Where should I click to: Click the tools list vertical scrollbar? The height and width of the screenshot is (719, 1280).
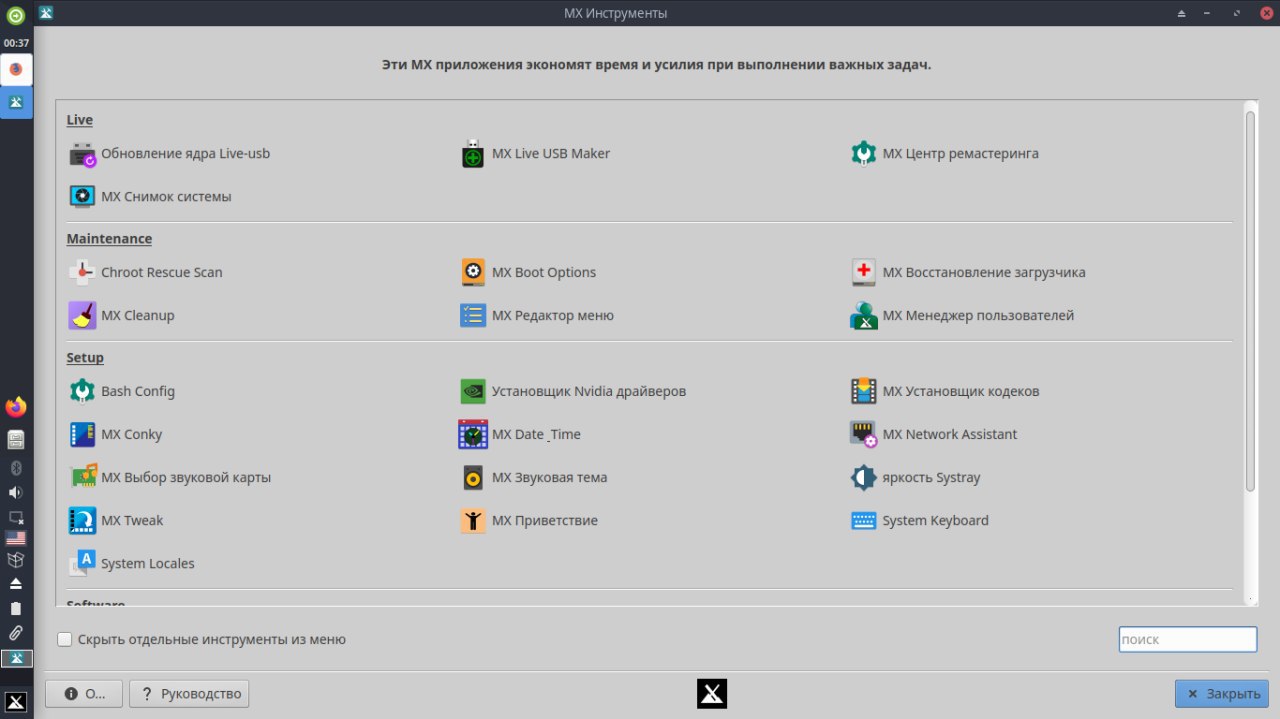point(1250,301)
